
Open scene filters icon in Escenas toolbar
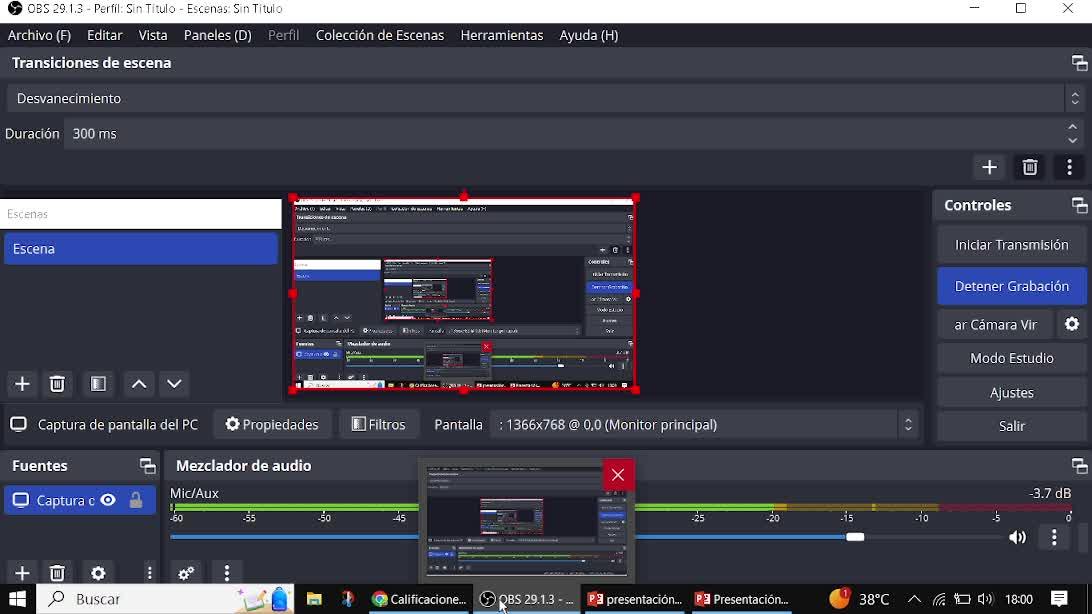pos(98,384)
